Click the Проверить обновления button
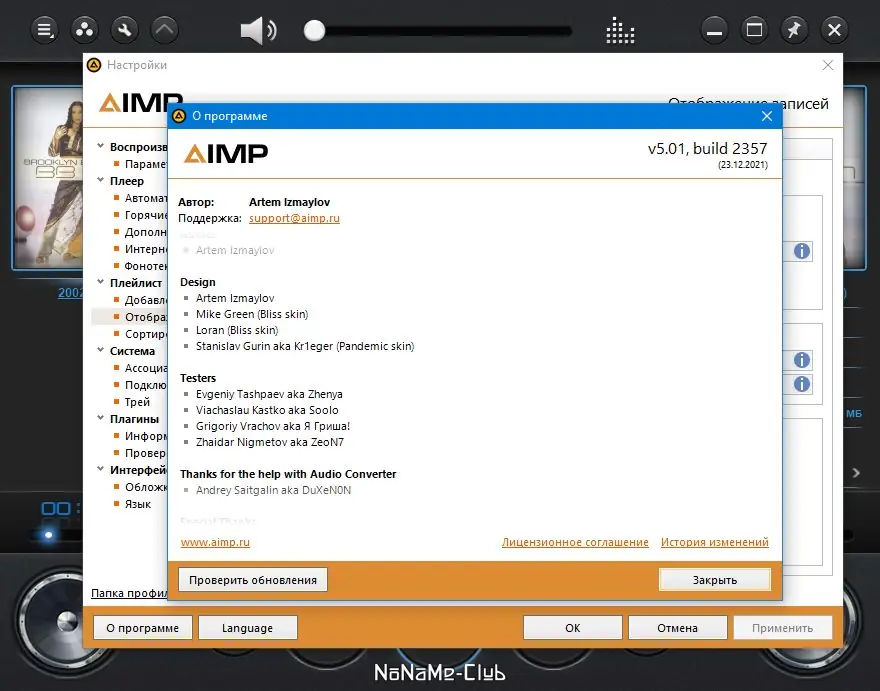This screenshot has height=691, width=880. (x=253, y=580)
